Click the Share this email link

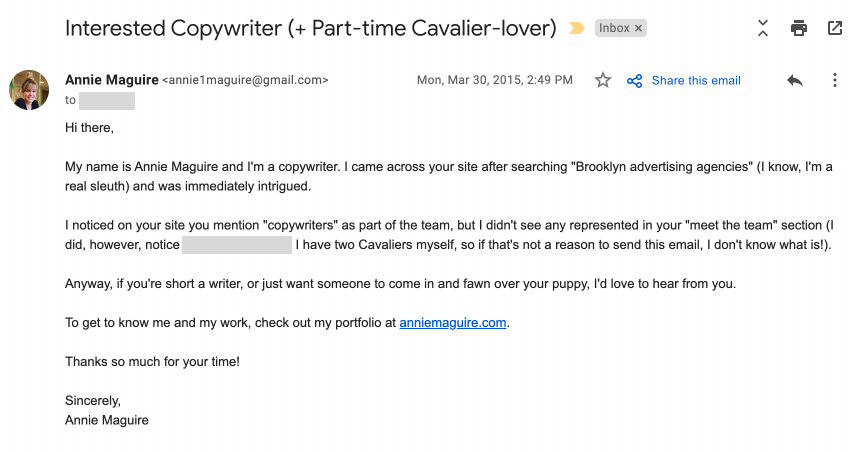point(696,81)
